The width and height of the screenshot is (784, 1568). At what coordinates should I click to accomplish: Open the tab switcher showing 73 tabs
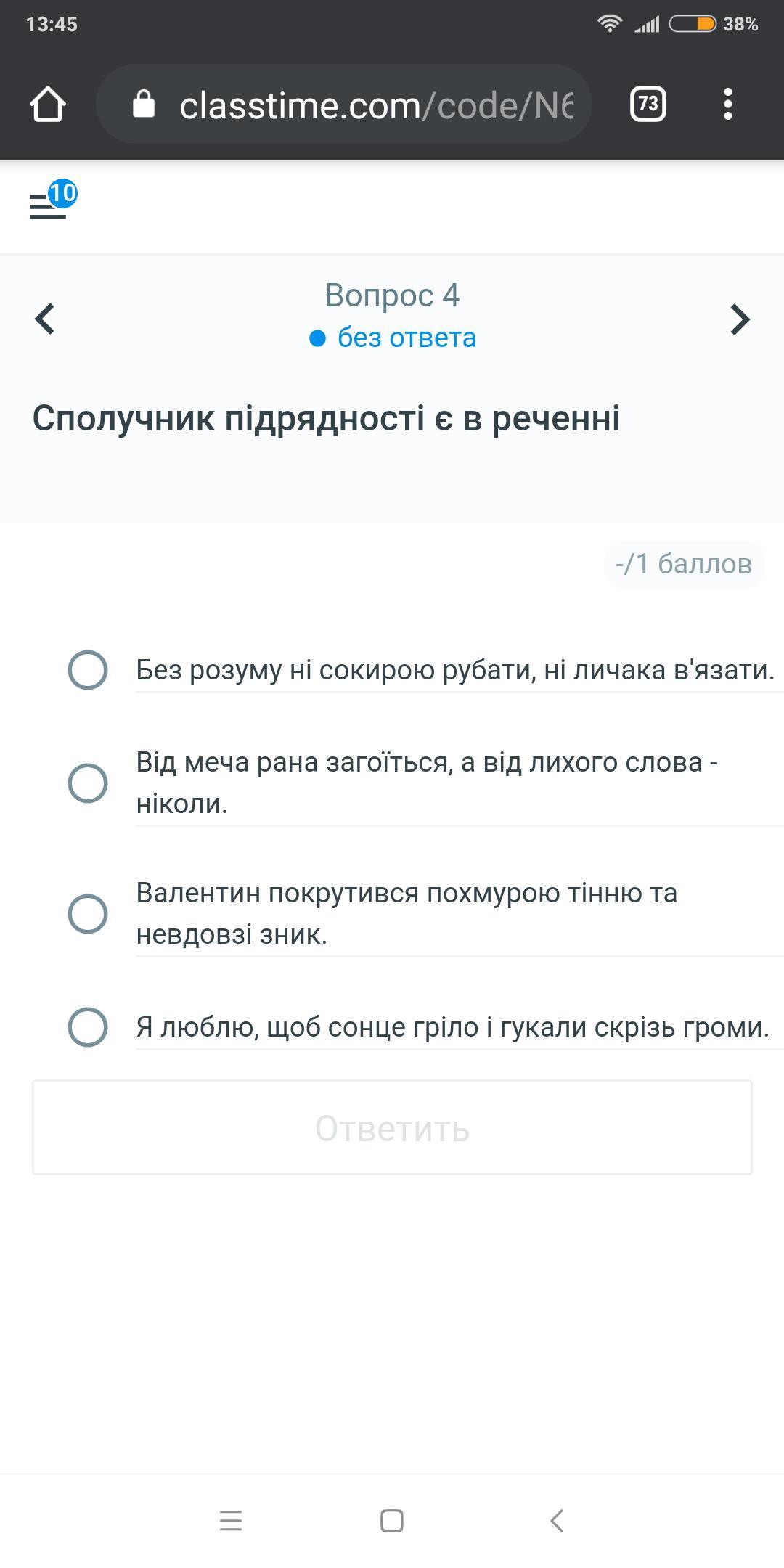[x=648, y=104]
